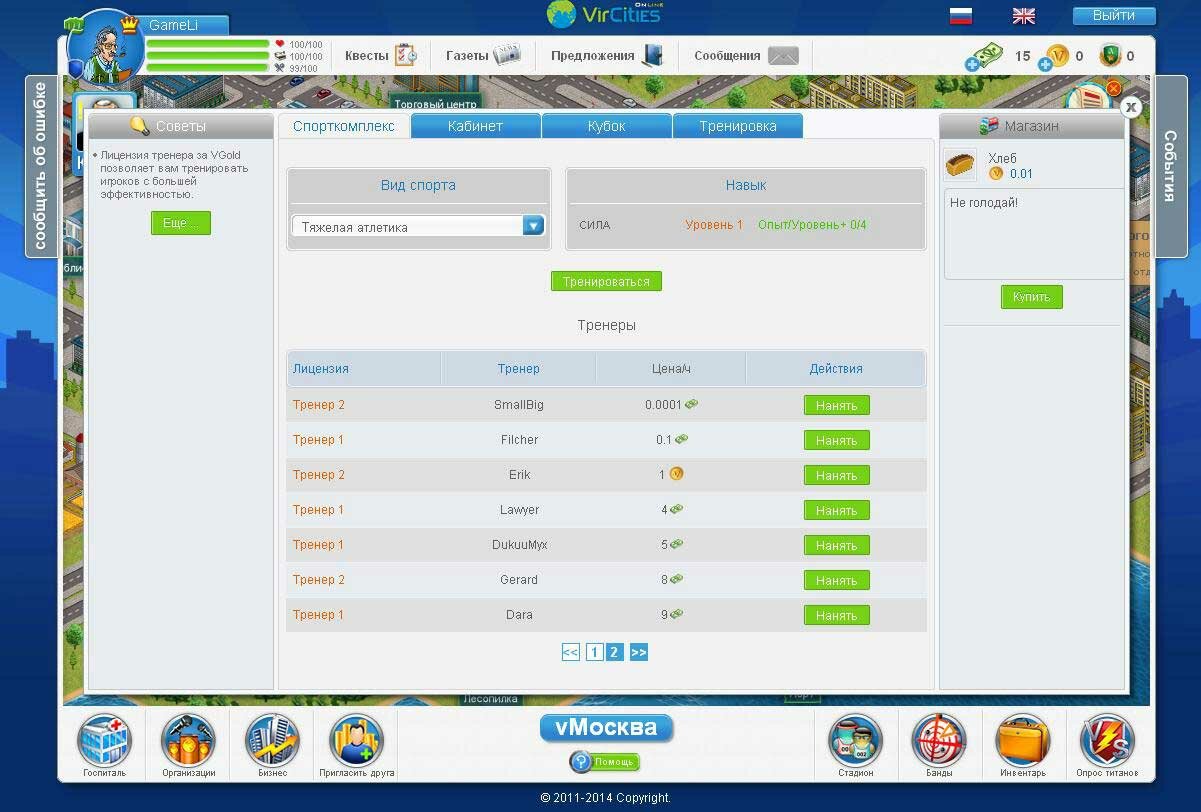Open the Организации icon
The image size is (1201, 812).
click(x=188, y=742)
